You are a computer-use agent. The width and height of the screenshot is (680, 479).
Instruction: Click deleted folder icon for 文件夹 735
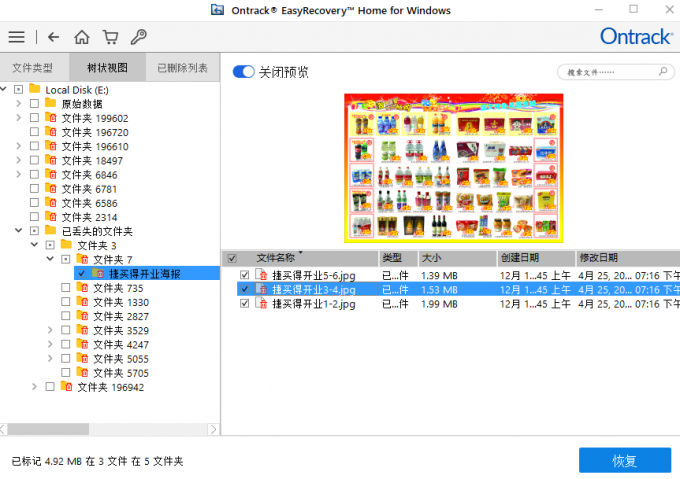click(x=82, y=287)
